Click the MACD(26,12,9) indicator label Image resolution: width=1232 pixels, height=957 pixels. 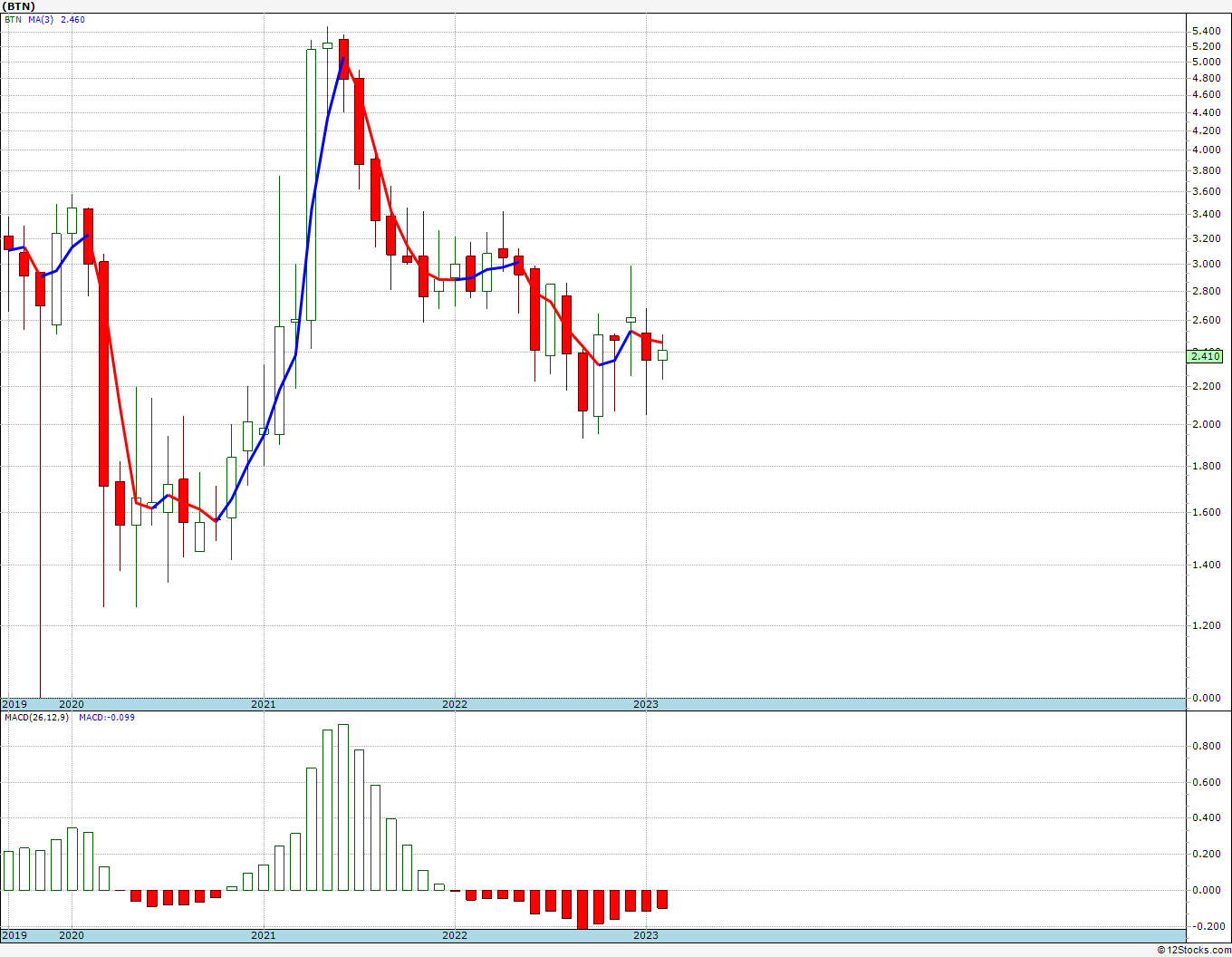click(36, 718)
